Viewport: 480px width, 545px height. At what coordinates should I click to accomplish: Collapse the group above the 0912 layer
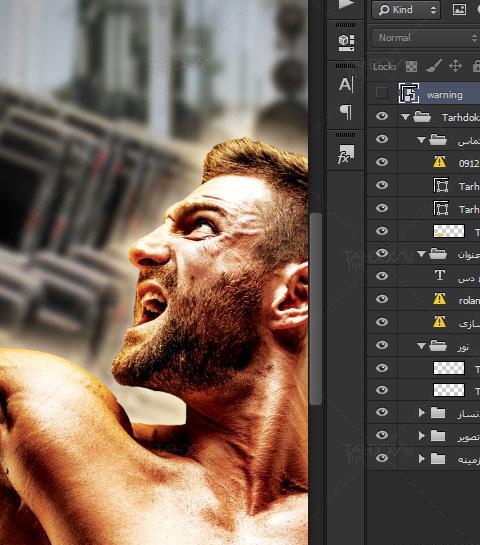(421, 140)
